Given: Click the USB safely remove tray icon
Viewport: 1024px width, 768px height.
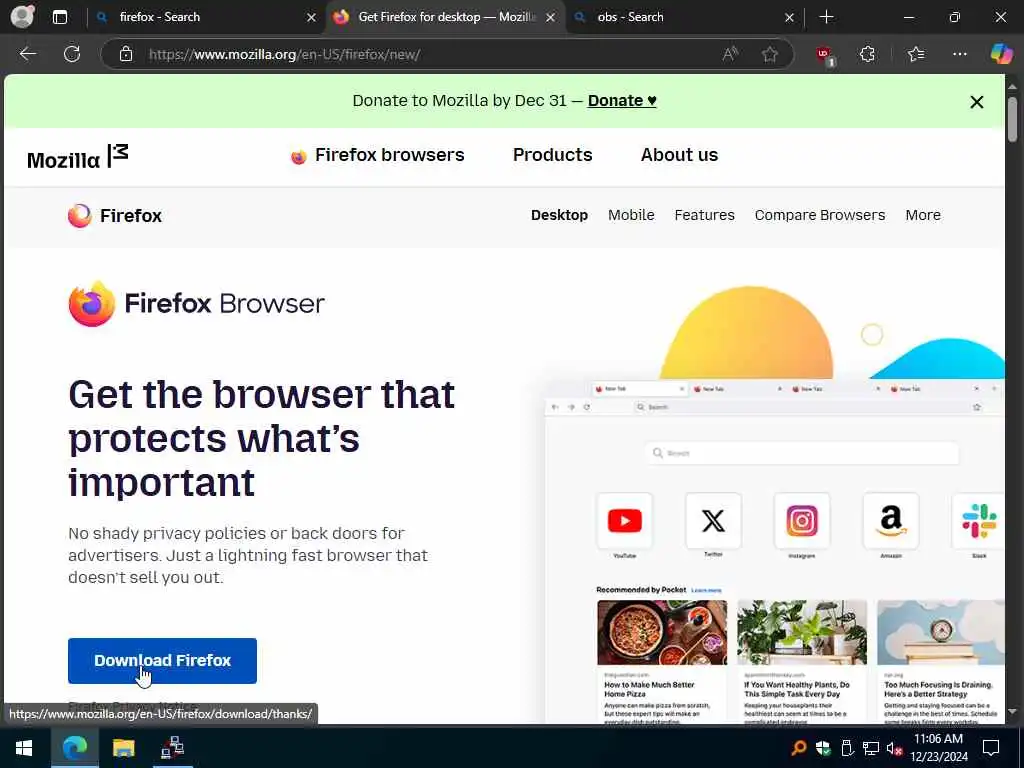Looking at the screenshot, I should [x=847, y=748].
